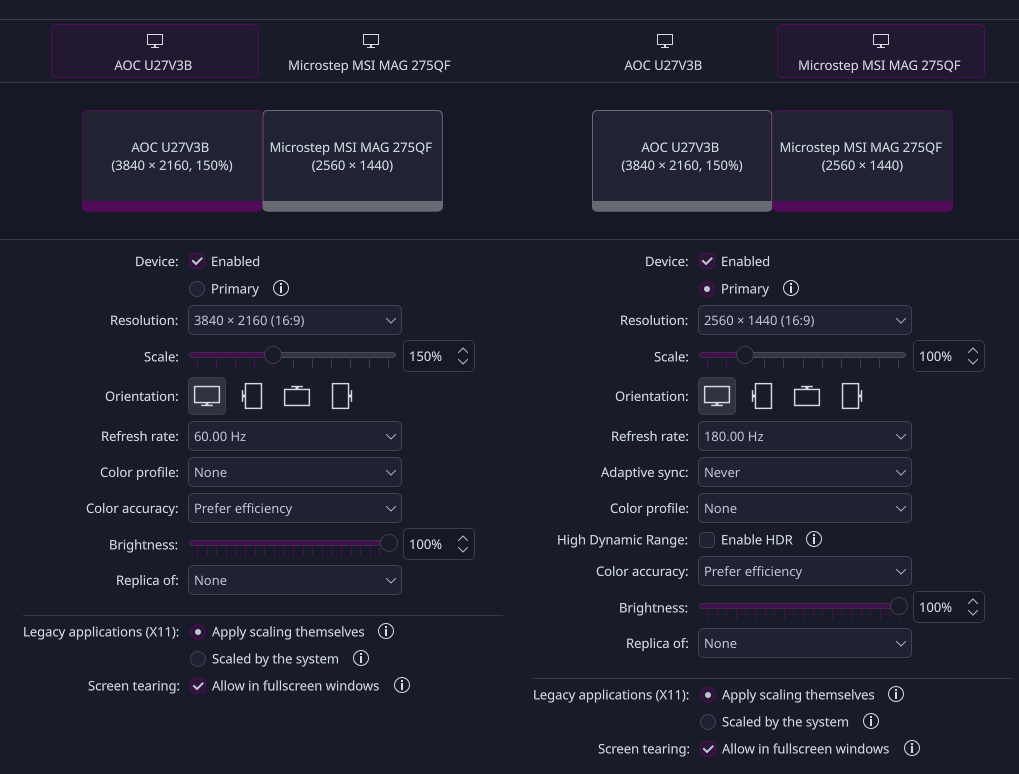The height and width of the screenshot is (774, 1019).
Task: Open the AOC resolution dropdown
Action: click(x=294, y=320)
